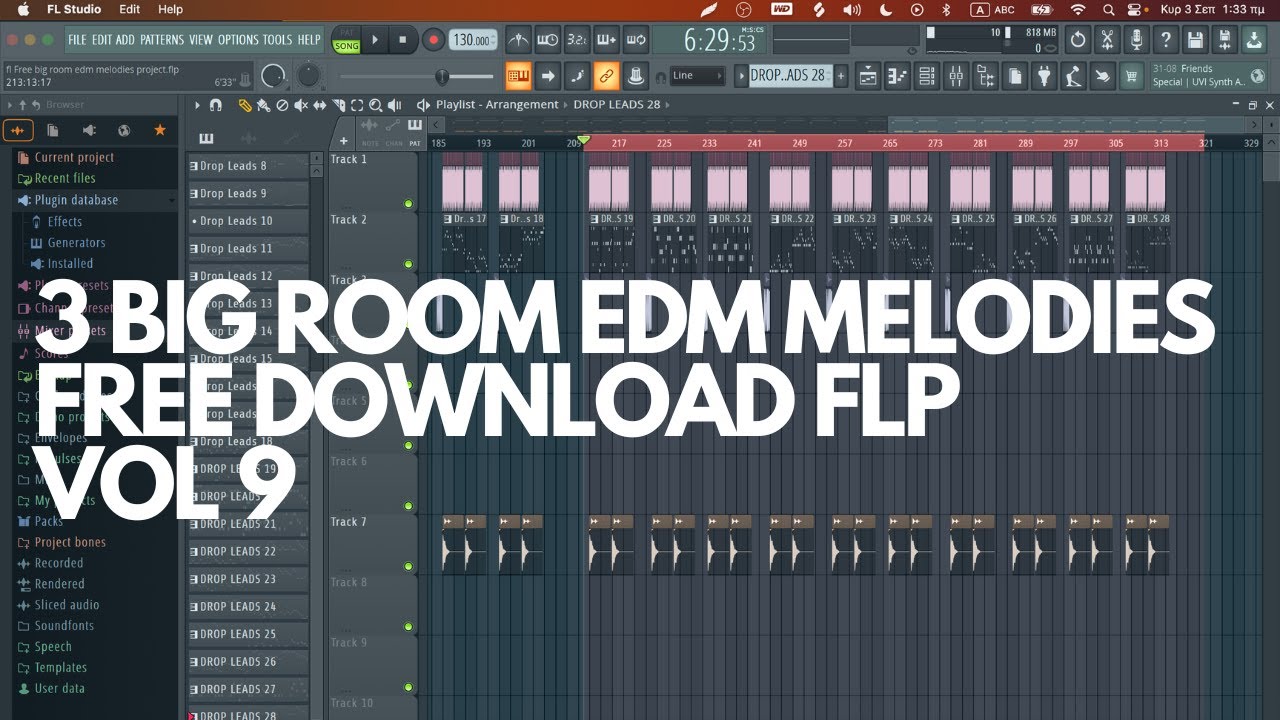
Task: Click the master volume knob
Action: (x=272, y=75)
